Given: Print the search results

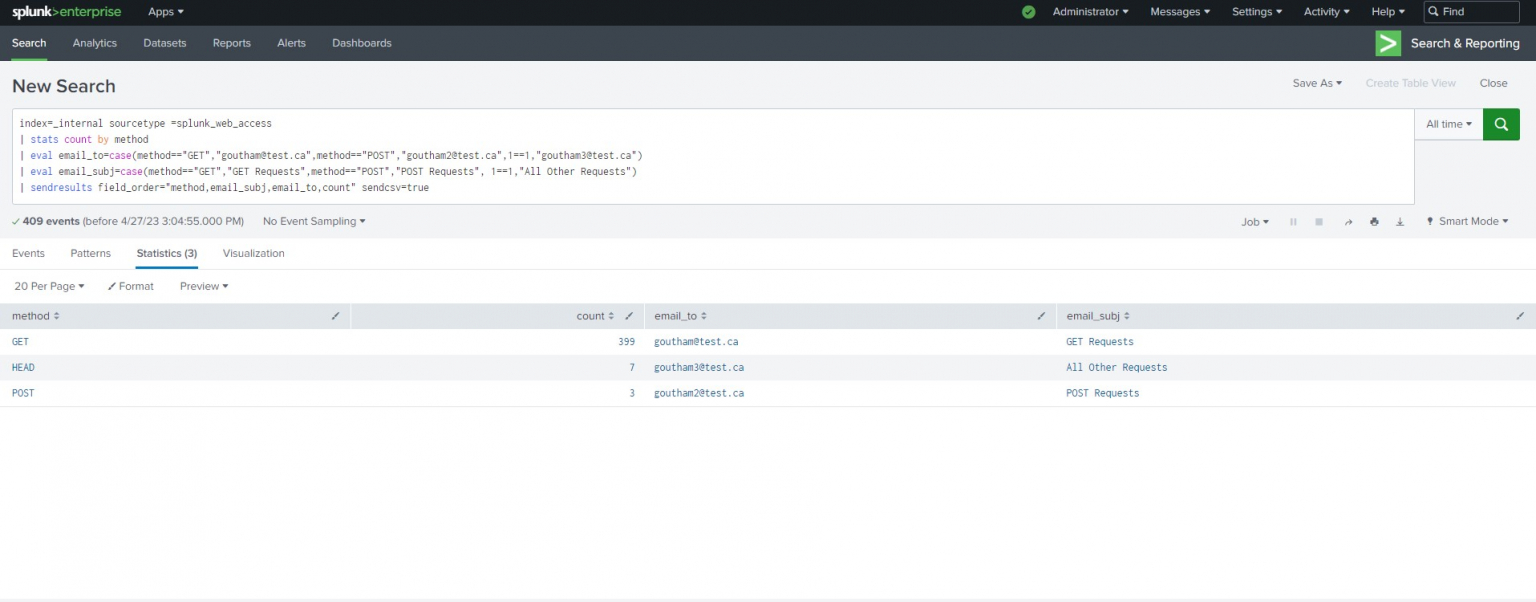Looking at the screenshot, I should 1373,221.
